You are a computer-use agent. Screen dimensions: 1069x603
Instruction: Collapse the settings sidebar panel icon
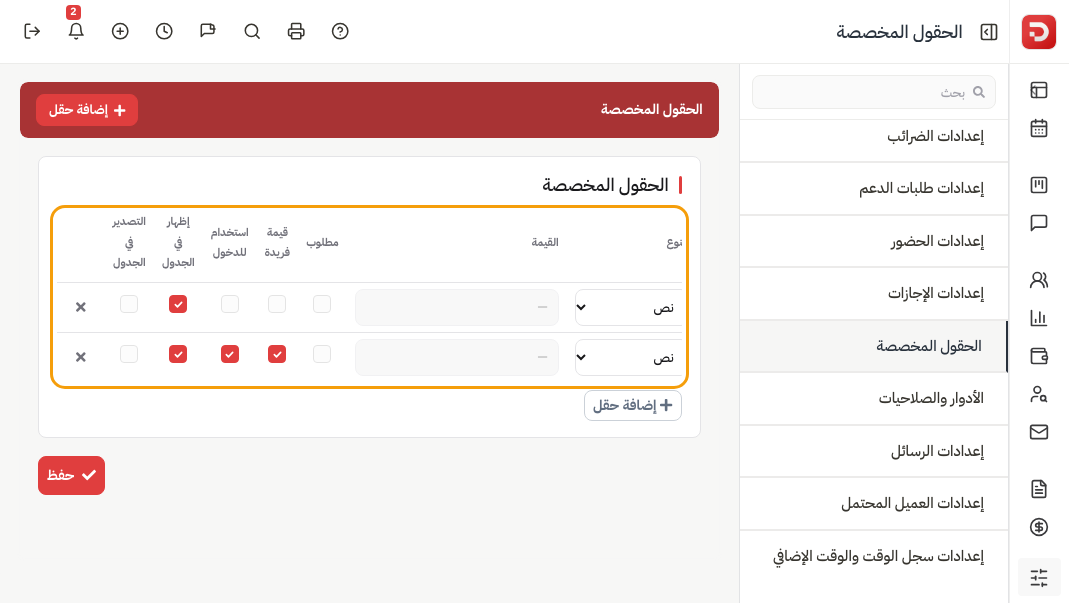[x=989, y=32]
